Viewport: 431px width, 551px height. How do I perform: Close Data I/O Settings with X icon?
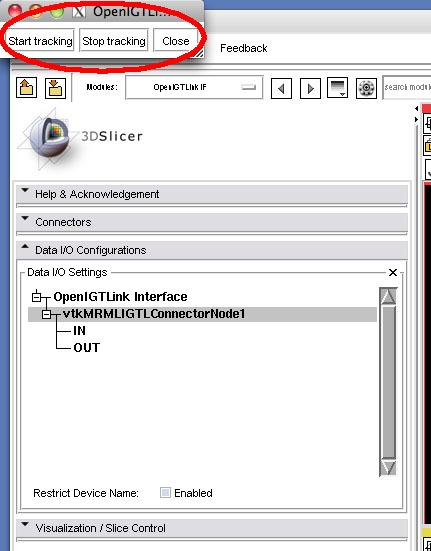tap(393, 272)
